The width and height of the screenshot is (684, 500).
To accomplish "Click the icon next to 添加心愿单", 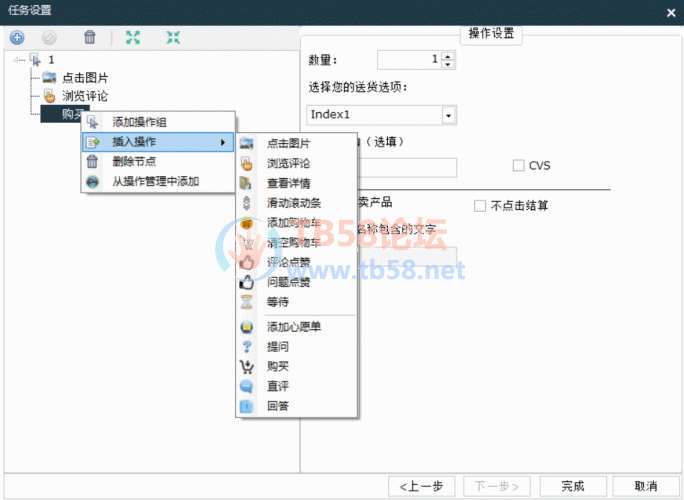I will [x=247, y=327].
